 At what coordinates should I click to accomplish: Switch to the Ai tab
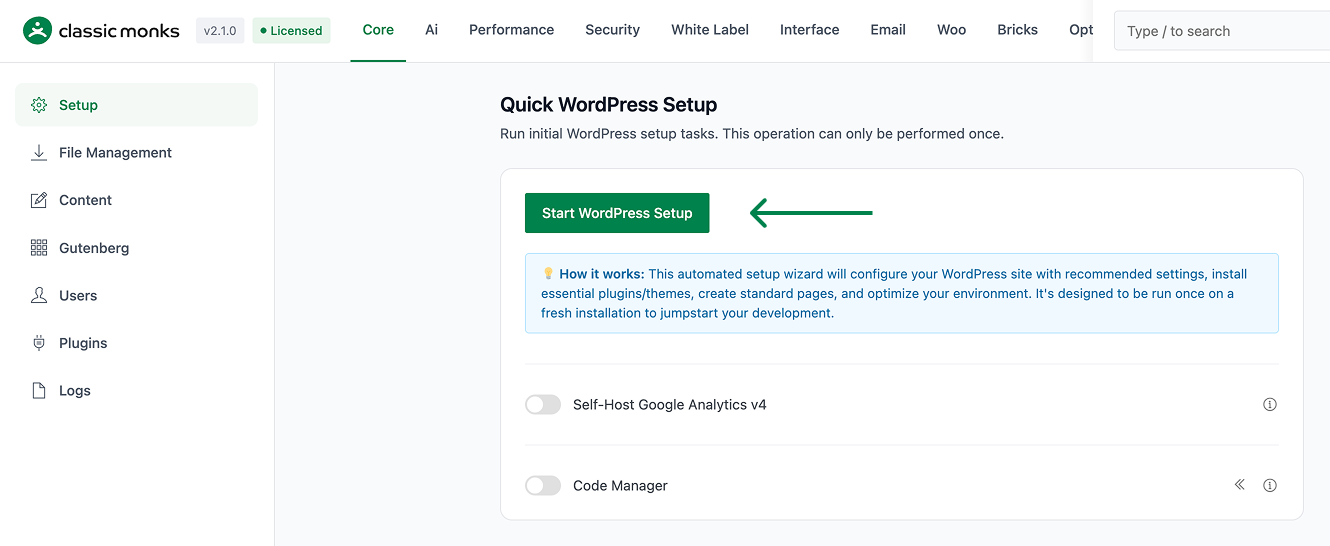pos(432,30)
